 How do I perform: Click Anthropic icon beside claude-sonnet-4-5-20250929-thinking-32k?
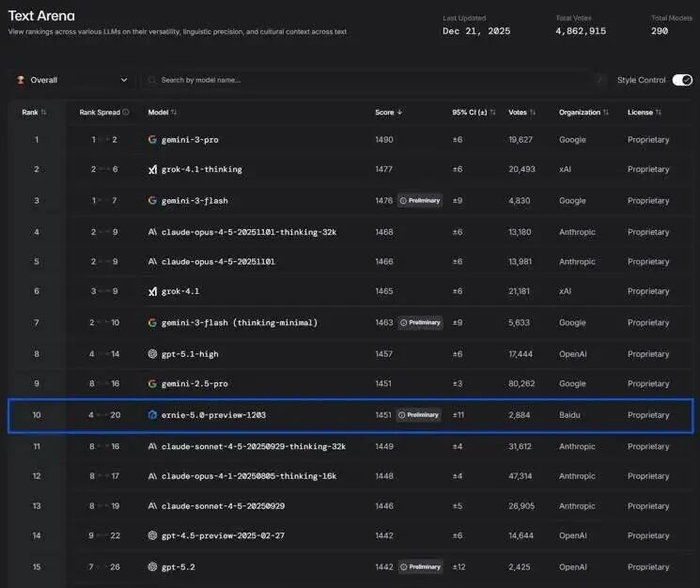(x=152, y=446)
